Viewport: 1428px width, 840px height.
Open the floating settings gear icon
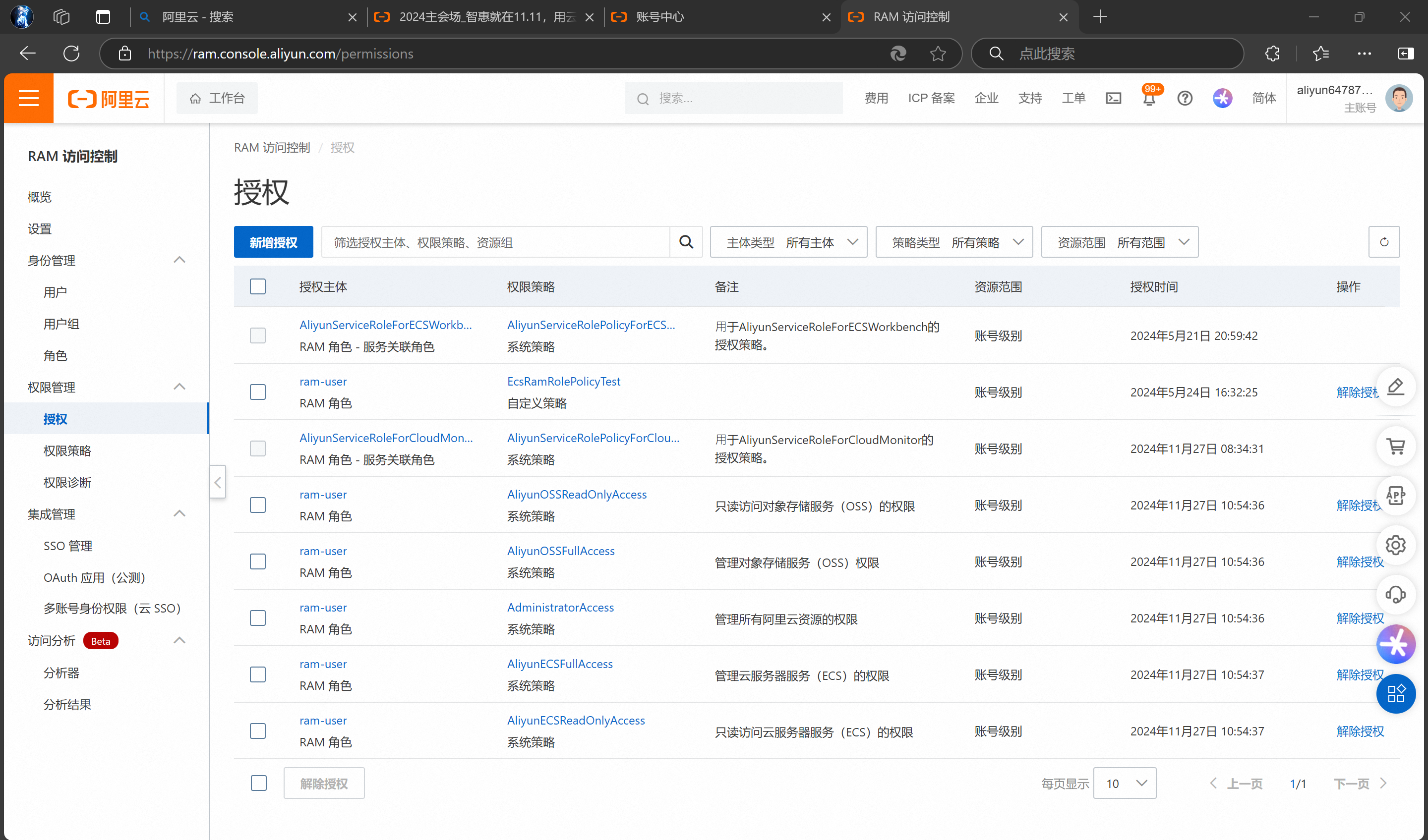pos(1395,545)
